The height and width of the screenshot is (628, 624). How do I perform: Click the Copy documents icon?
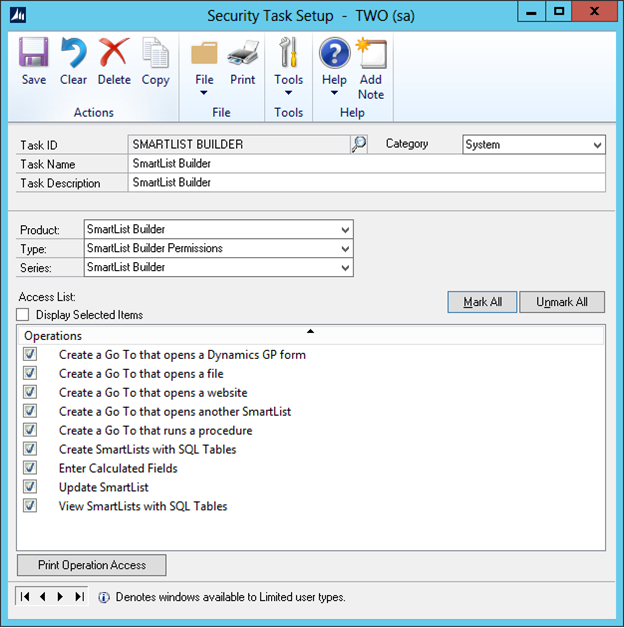coord(155,52)
